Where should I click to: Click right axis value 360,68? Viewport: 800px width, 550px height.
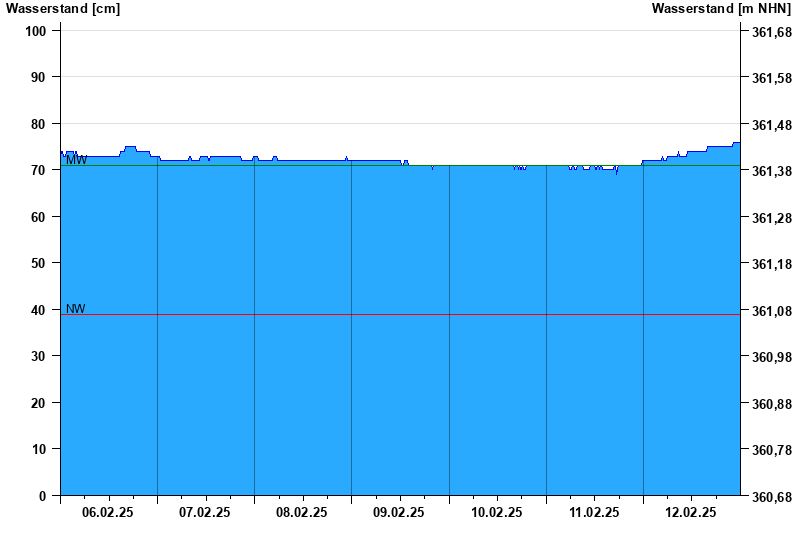772,497
